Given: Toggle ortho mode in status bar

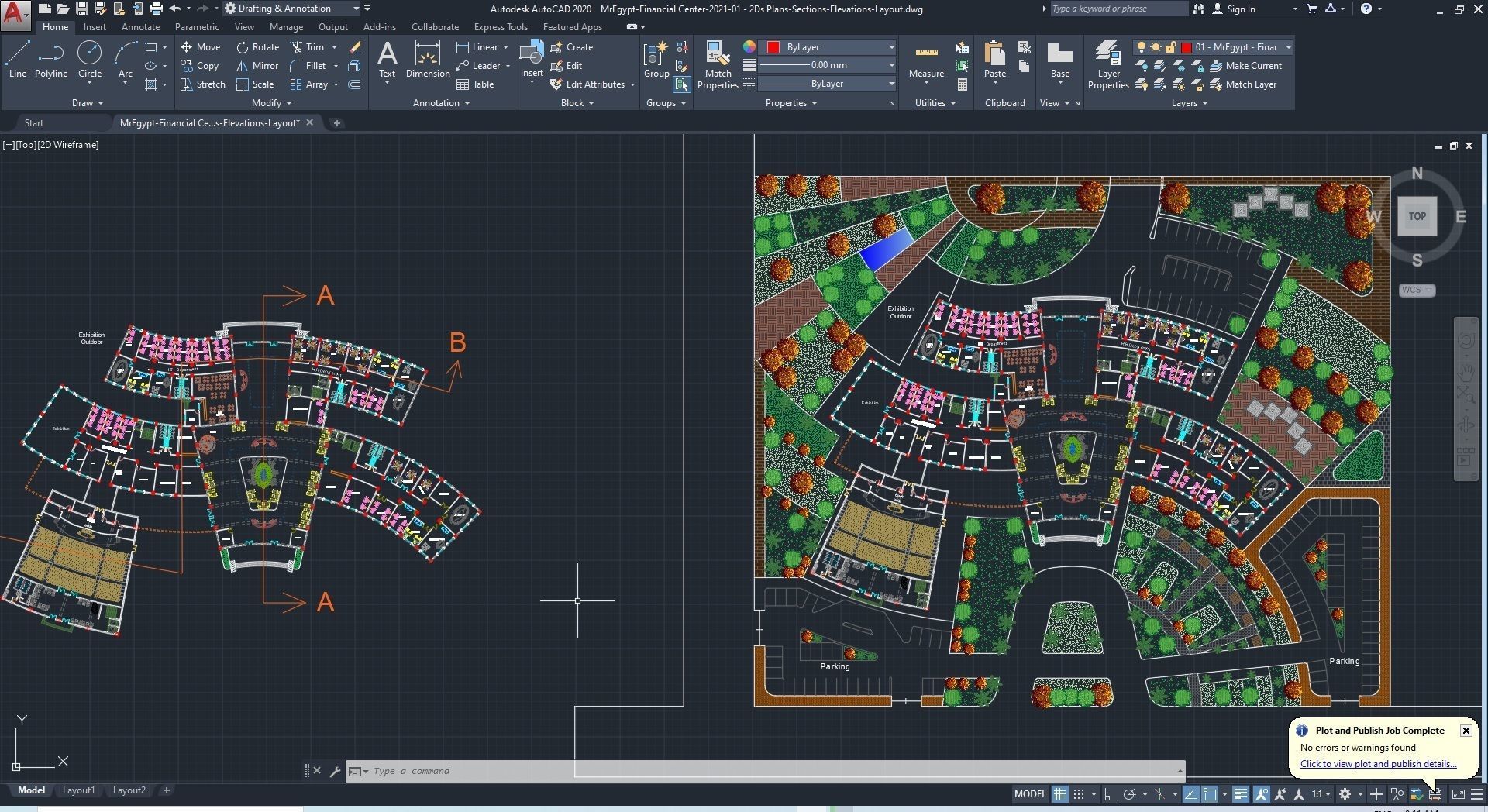Looking at the screenshot, I should coord(1111,794).
